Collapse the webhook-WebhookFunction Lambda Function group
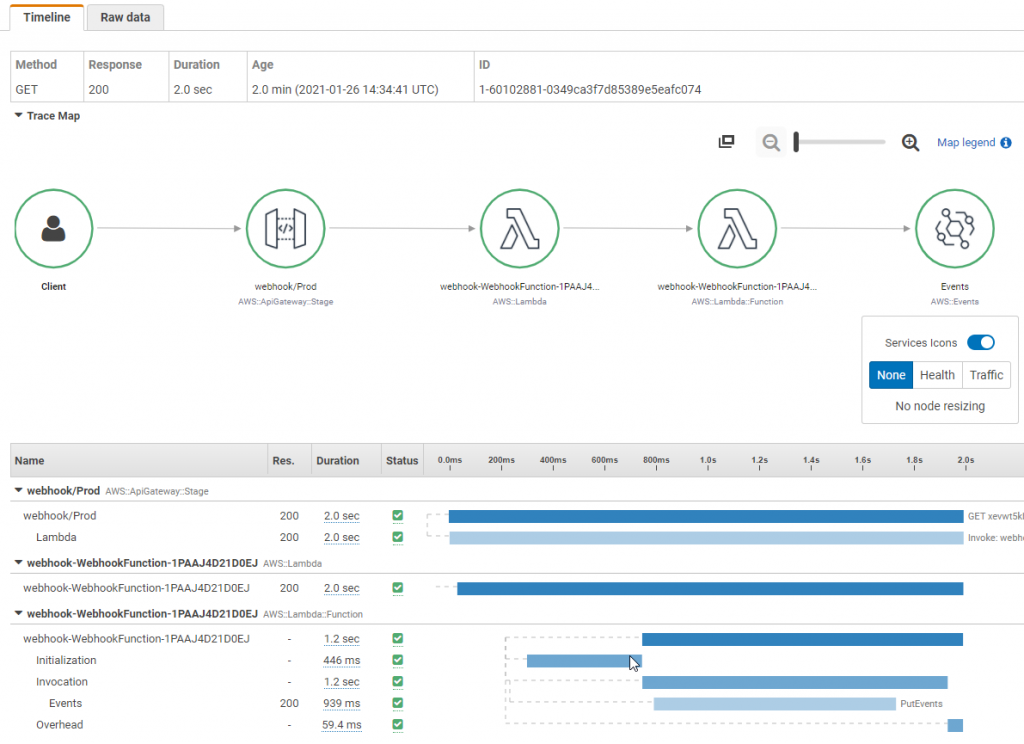 click(x=17, y=614)
